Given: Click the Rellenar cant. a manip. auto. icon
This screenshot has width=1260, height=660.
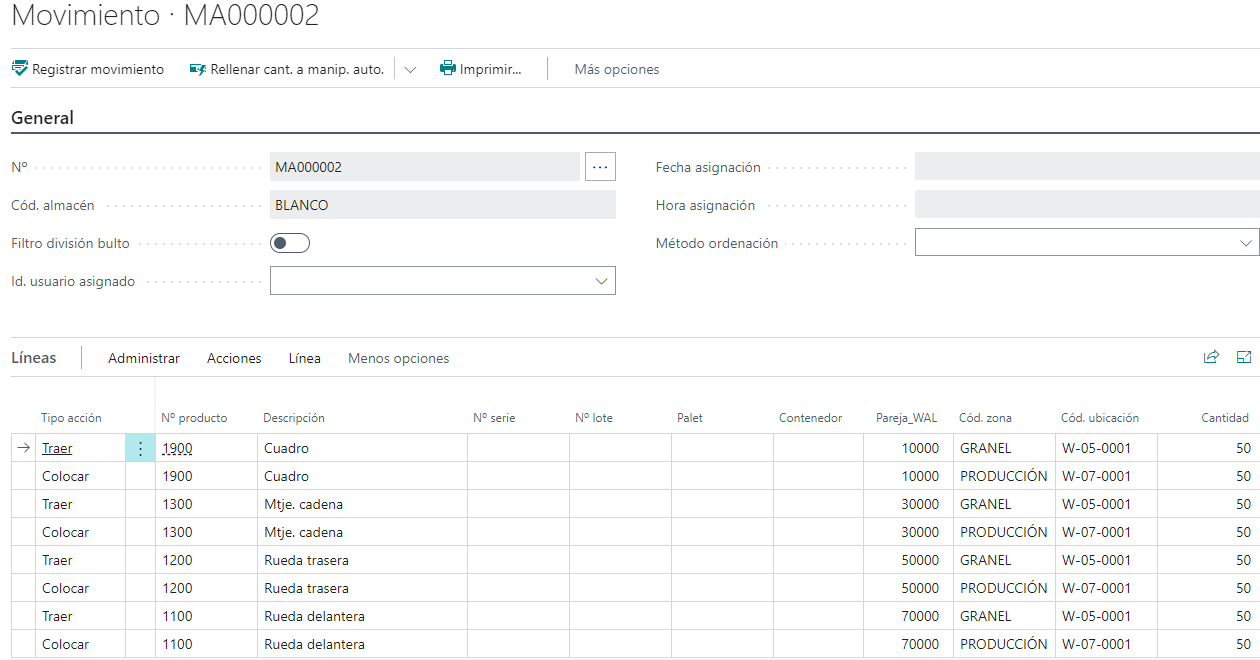Looking at the screenshot, I should (x=198, y=69).
